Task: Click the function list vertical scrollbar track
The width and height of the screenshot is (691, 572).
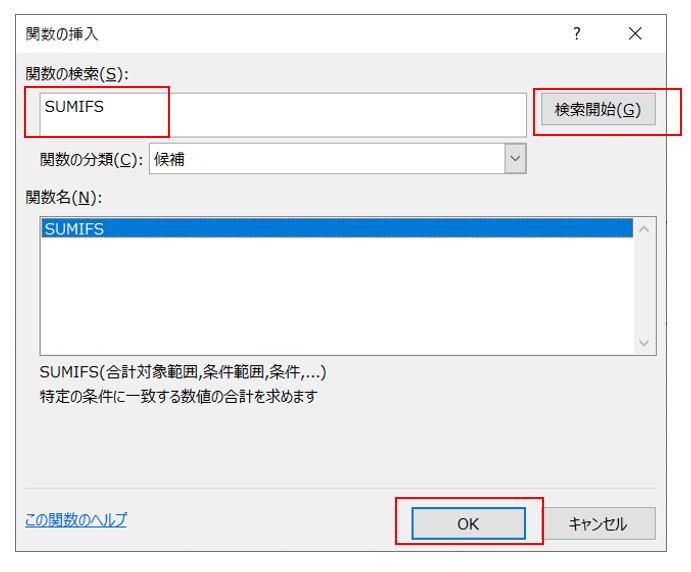Action: pos(644,286)
